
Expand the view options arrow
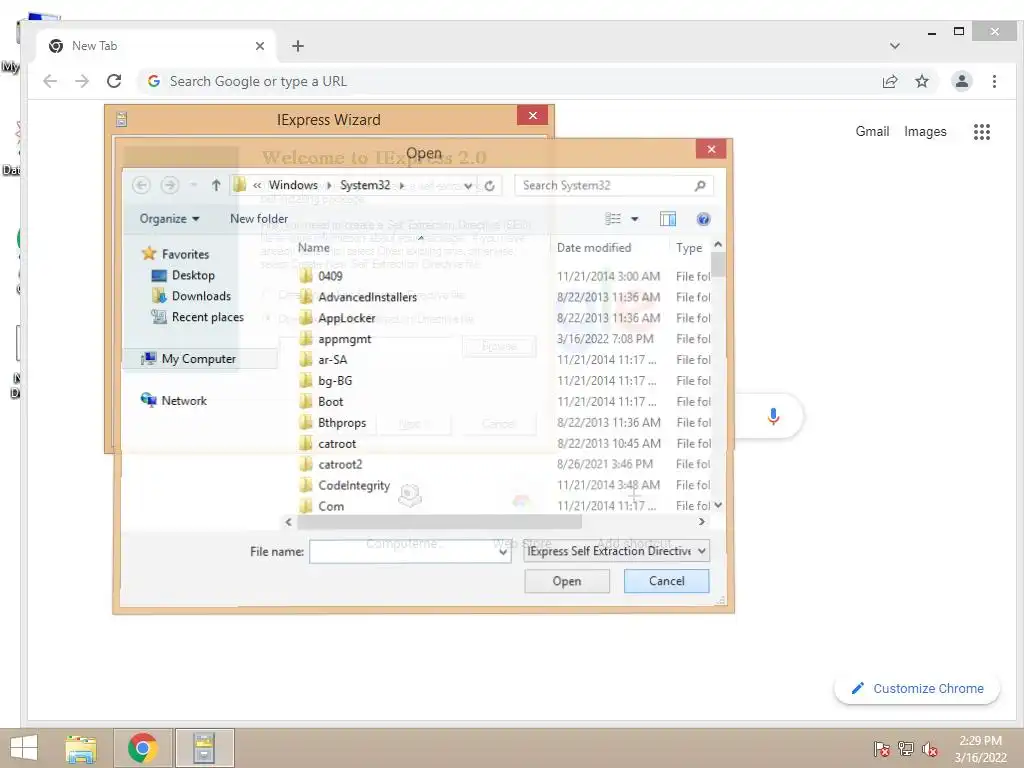point(634,219)
